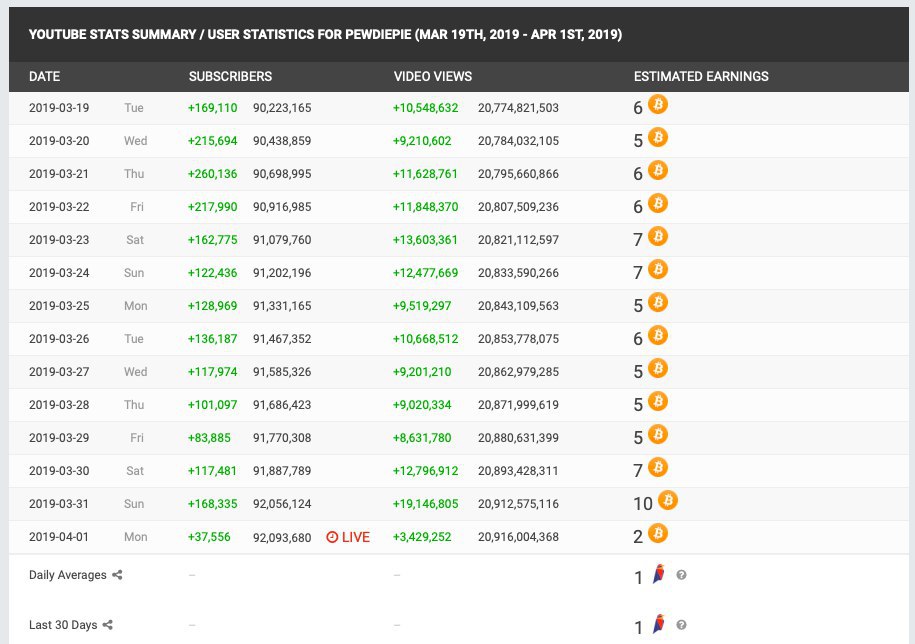Click the Bitcoin icon in the 2019-03-23 row
Screen dimensions: 915x644
tap(658, 236)
